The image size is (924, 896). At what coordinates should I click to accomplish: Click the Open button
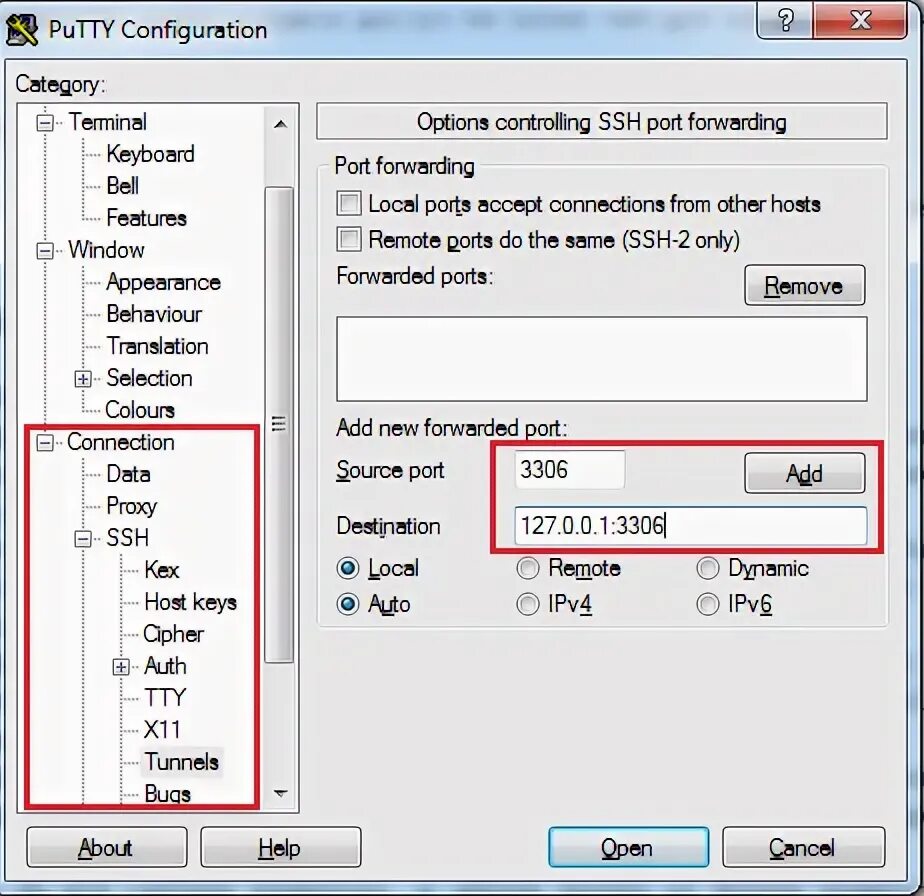pyautogui.click(x=628, y=847)
